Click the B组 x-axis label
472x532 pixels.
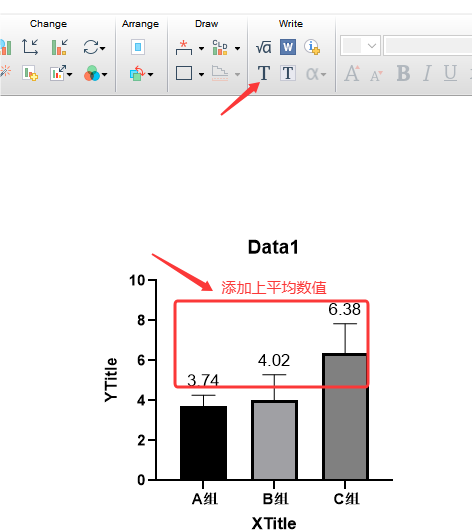276,499
